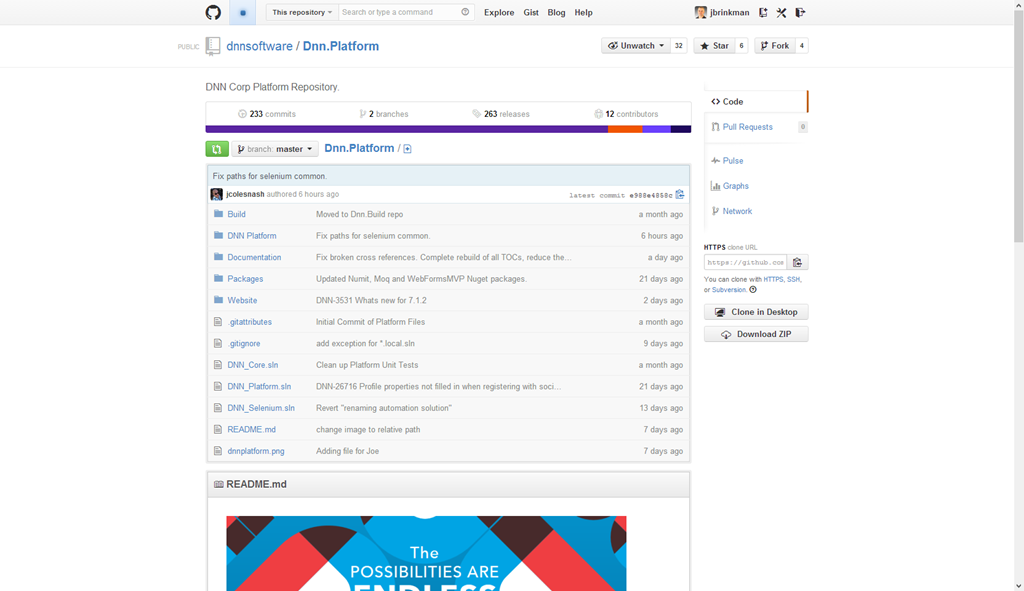This screenshot has height=591, width=1024.
Task: Add a new file with the plus icon
Action: [408, 149]
